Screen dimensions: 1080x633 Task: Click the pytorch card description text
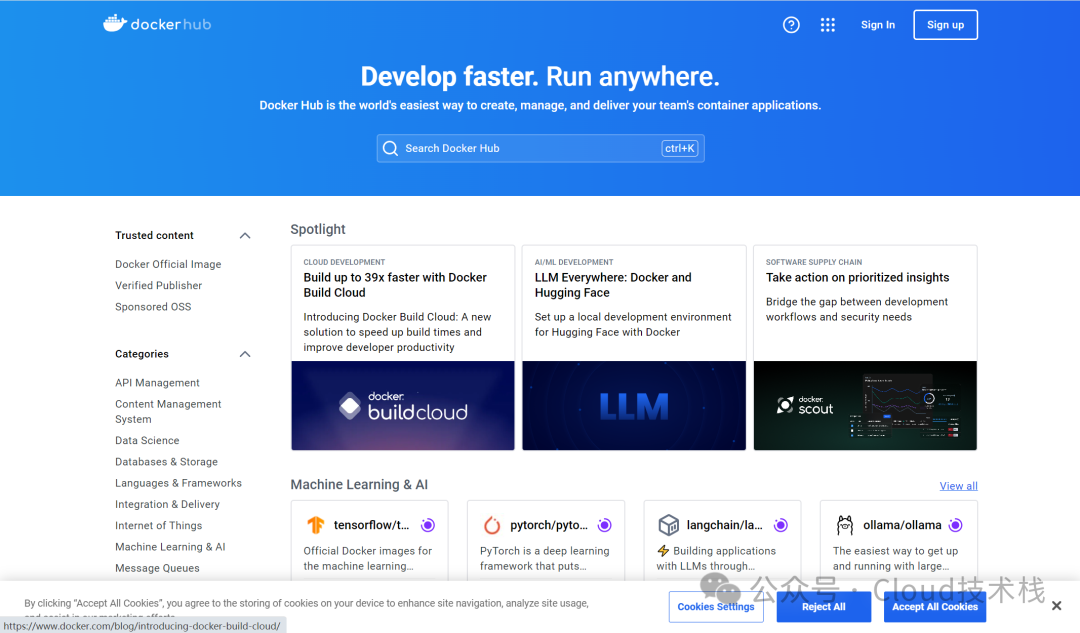pyautogui.click(x=544, y=559)
